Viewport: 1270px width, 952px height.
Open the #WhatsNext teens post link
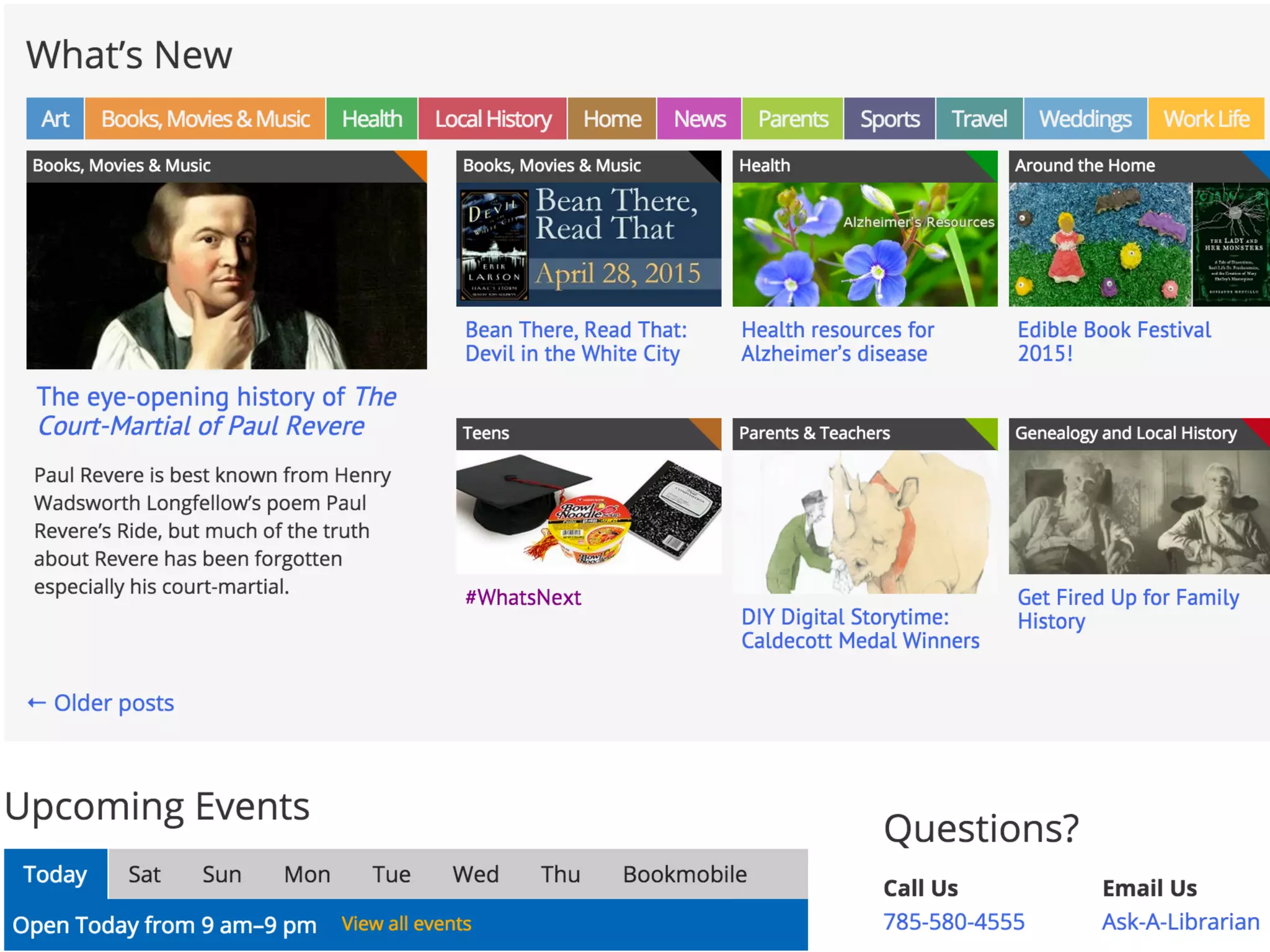[x=523, y=597]
